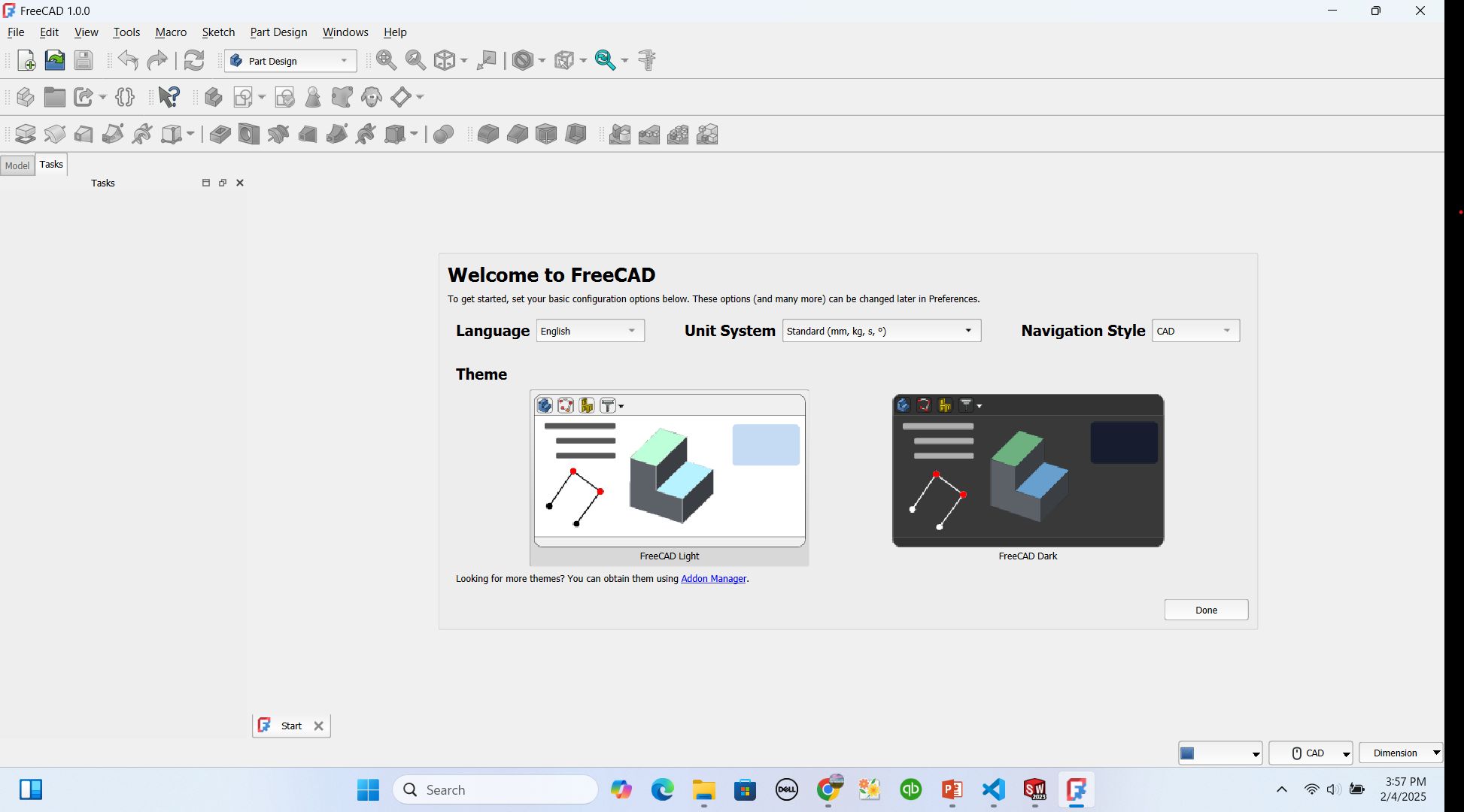Viewport: 1464px width, 812px height.
Task: Switch to the Model tab
Action: click(x=17, y=165)
